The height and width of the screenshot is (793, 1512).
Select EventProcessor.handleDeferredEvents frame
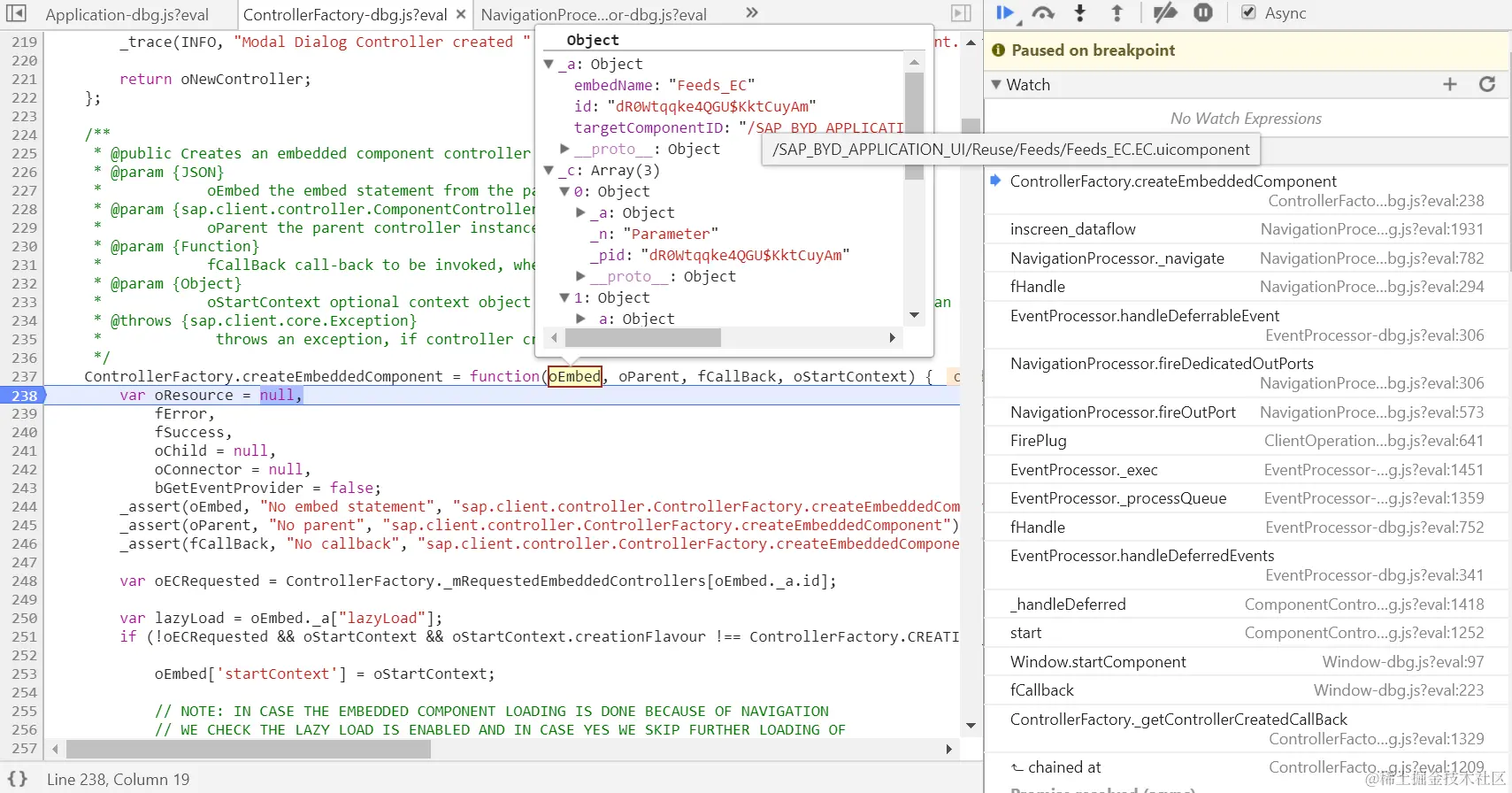(1247, 565)
